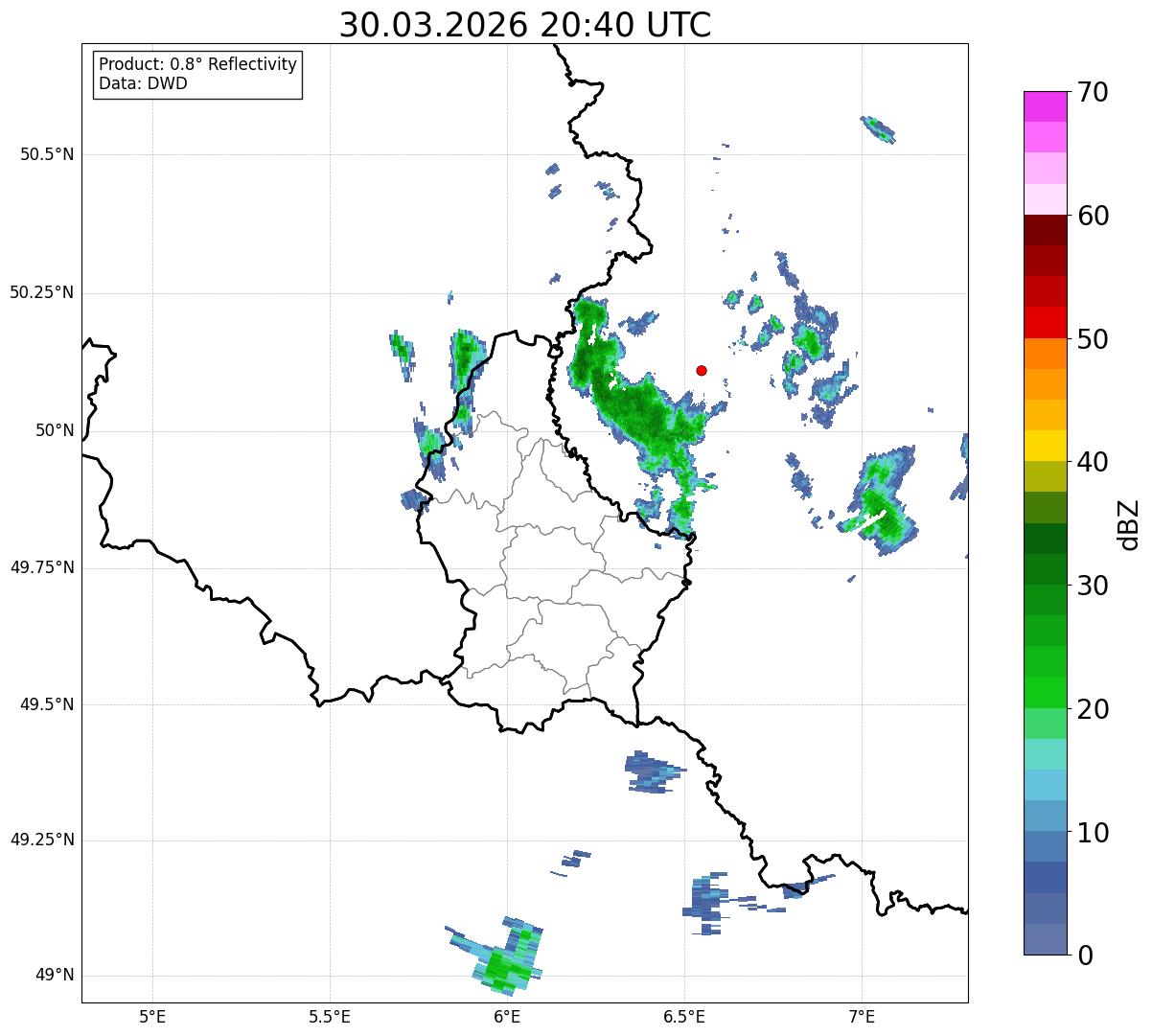Click the Data: DWD label
Screen dimensions: 1152x1036
143,83
